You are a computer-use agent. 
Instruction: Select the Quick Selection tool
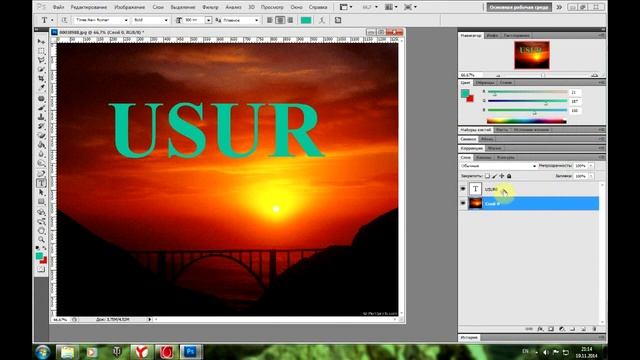tap(41, 69)
